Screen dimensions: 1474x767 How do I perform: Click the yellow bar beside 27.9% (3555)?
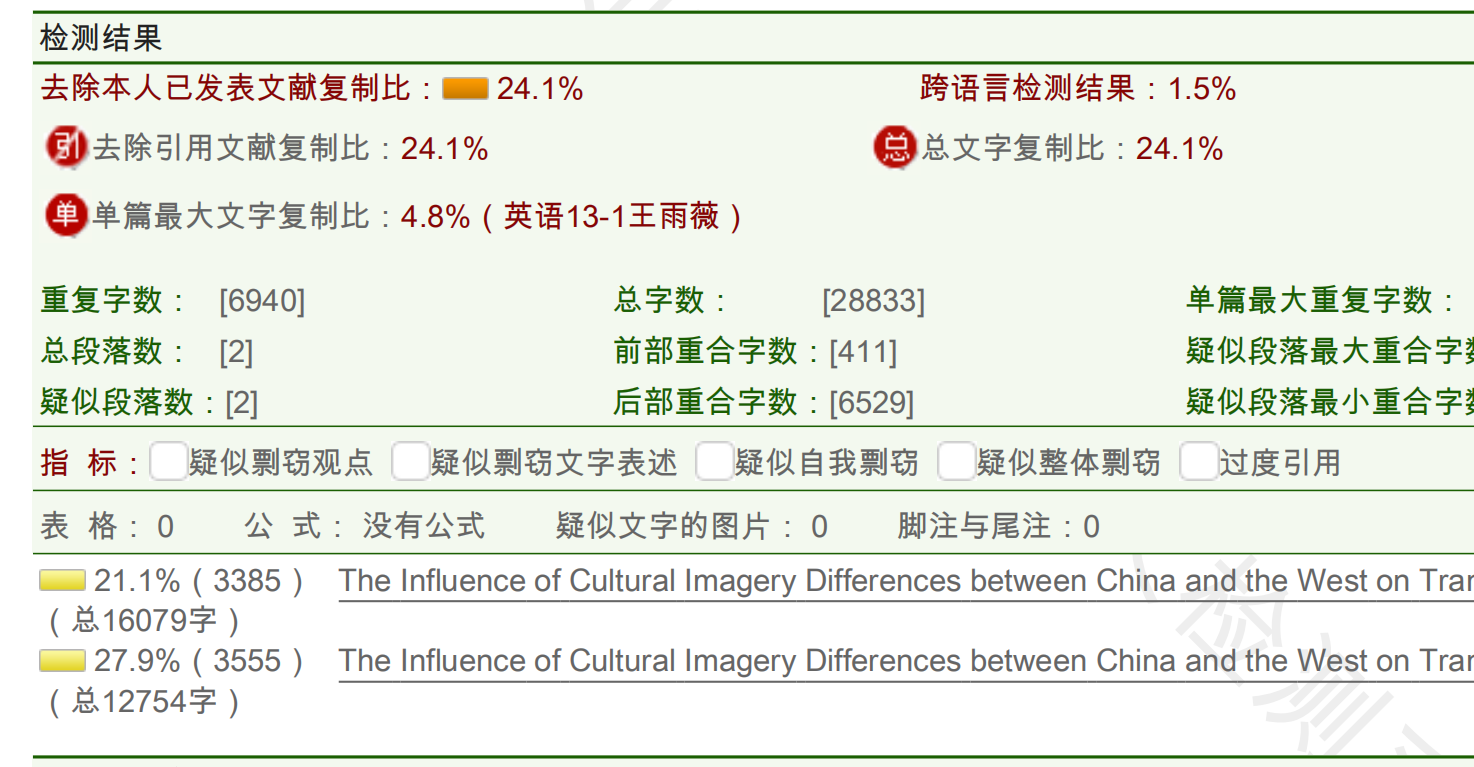pyautogui.click(x=62, y=661)
